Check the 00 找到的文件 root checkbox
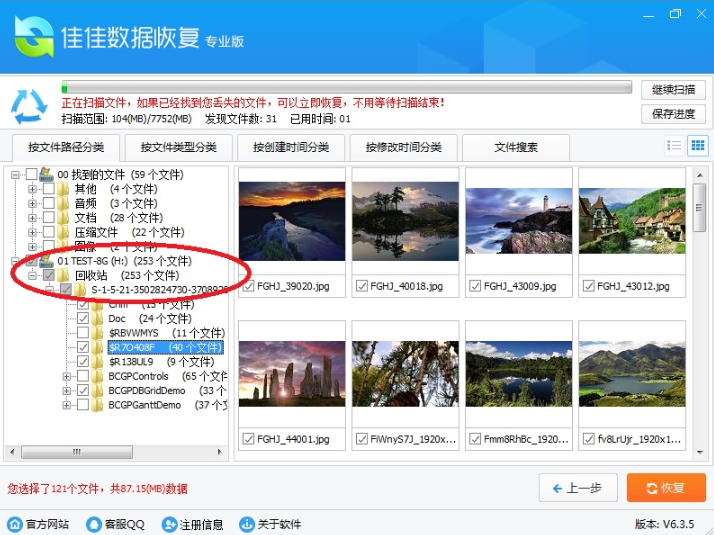Screen dimensions: 714x535 (x=31, y=175)
